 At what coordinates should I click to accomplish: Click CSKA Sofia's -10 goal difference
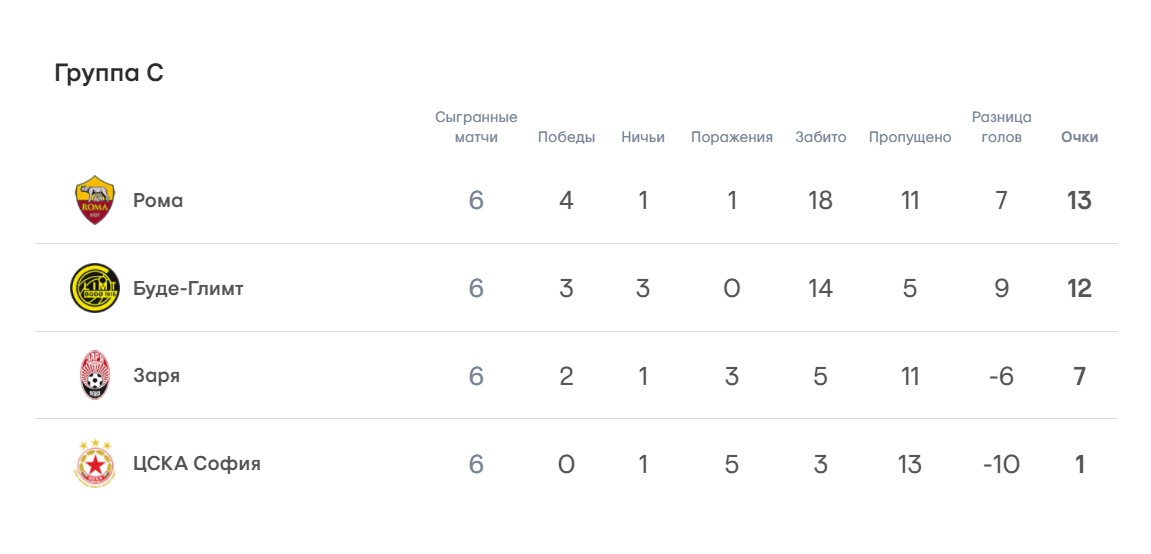pos(1001,464)
